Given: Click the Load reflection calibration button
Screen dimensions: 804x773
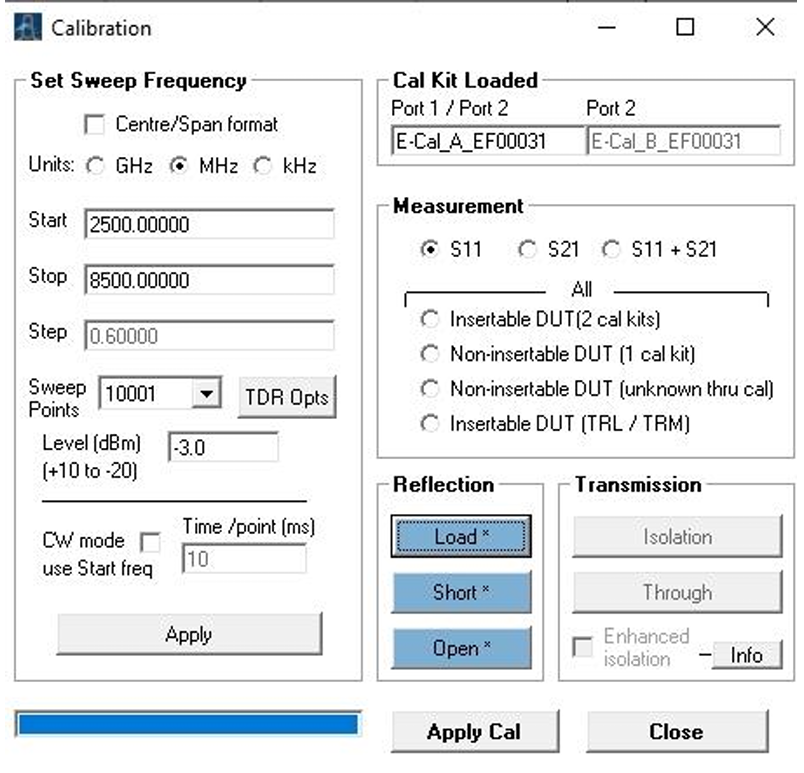Looking at the screenshot, I should pos(461,537).
